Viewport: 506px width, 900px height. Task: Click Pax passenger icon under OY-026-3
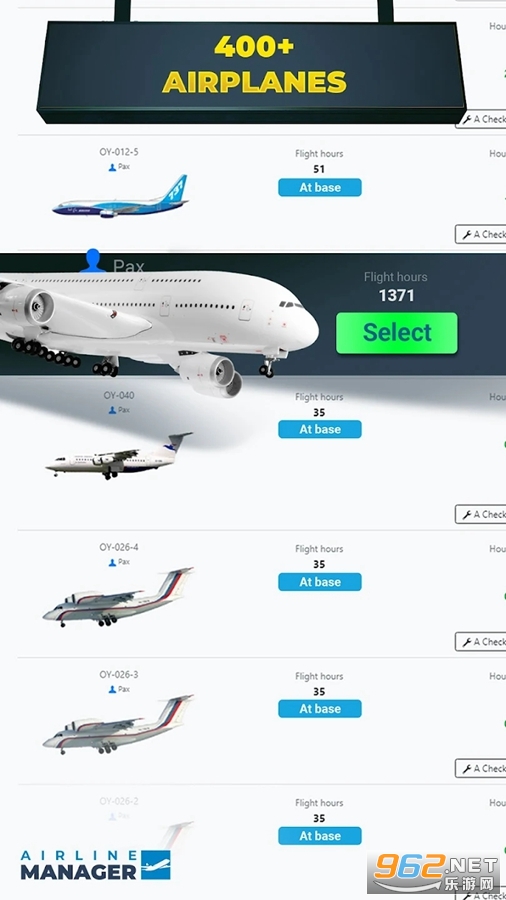point(112,689)
